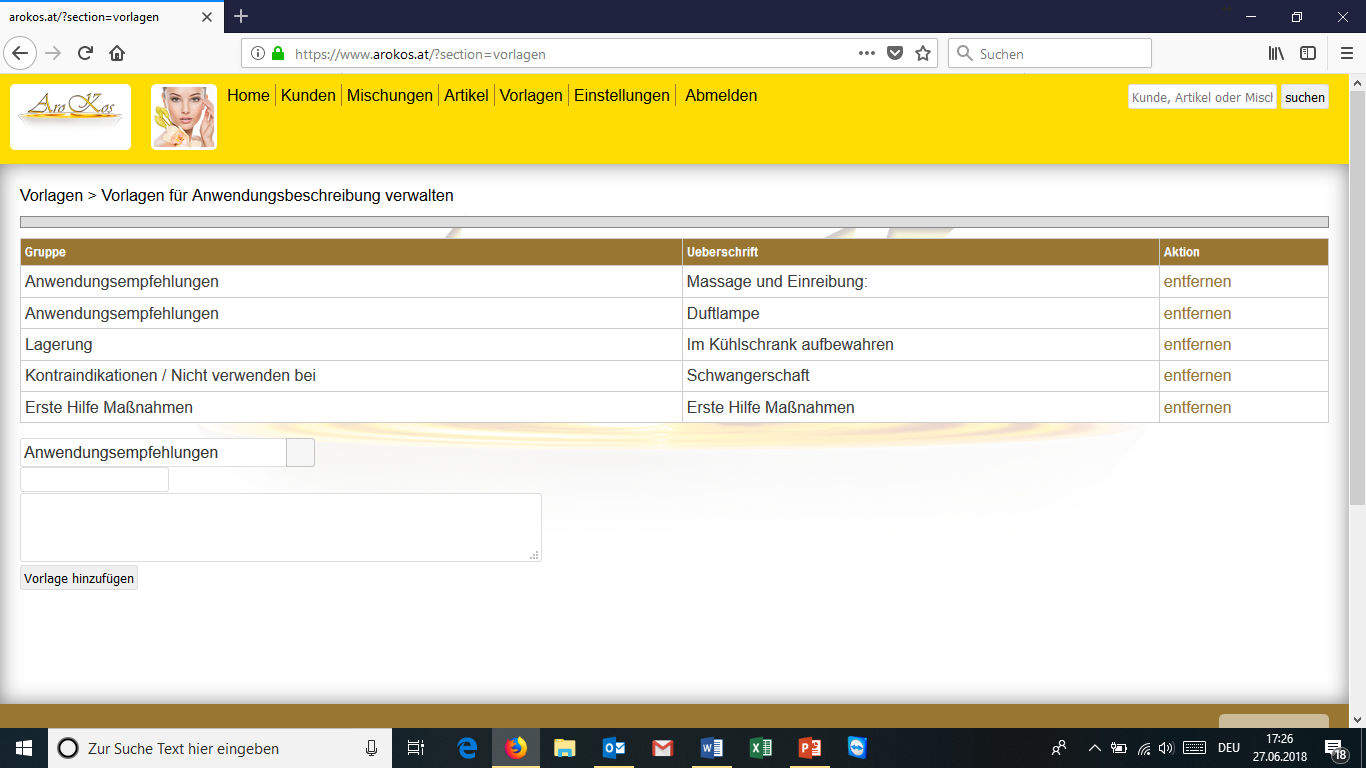The image size is (1366, 768).
Task: Click the AroKos logo
Action: (70, 117)
